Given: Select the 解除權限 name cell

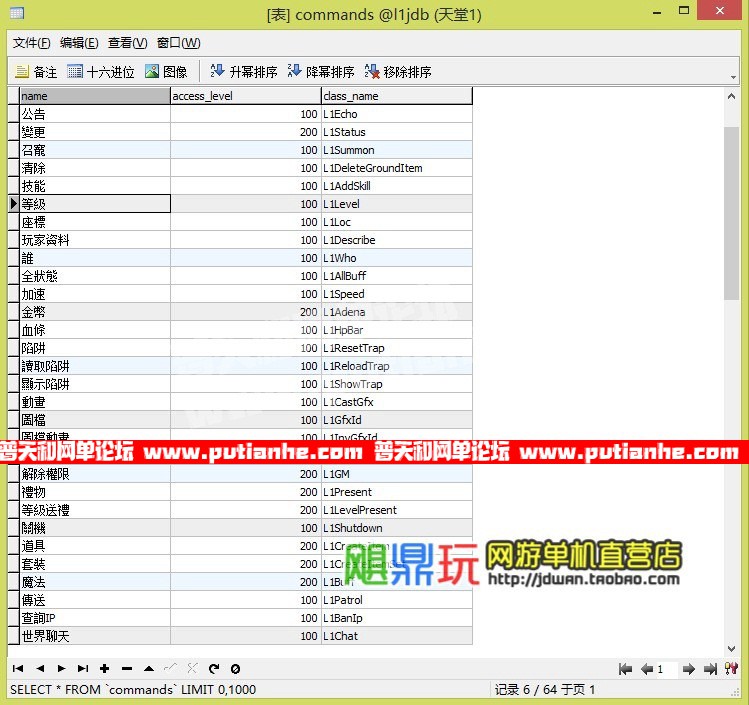Looking at the screenshot, I should click(x=95, y=474).
